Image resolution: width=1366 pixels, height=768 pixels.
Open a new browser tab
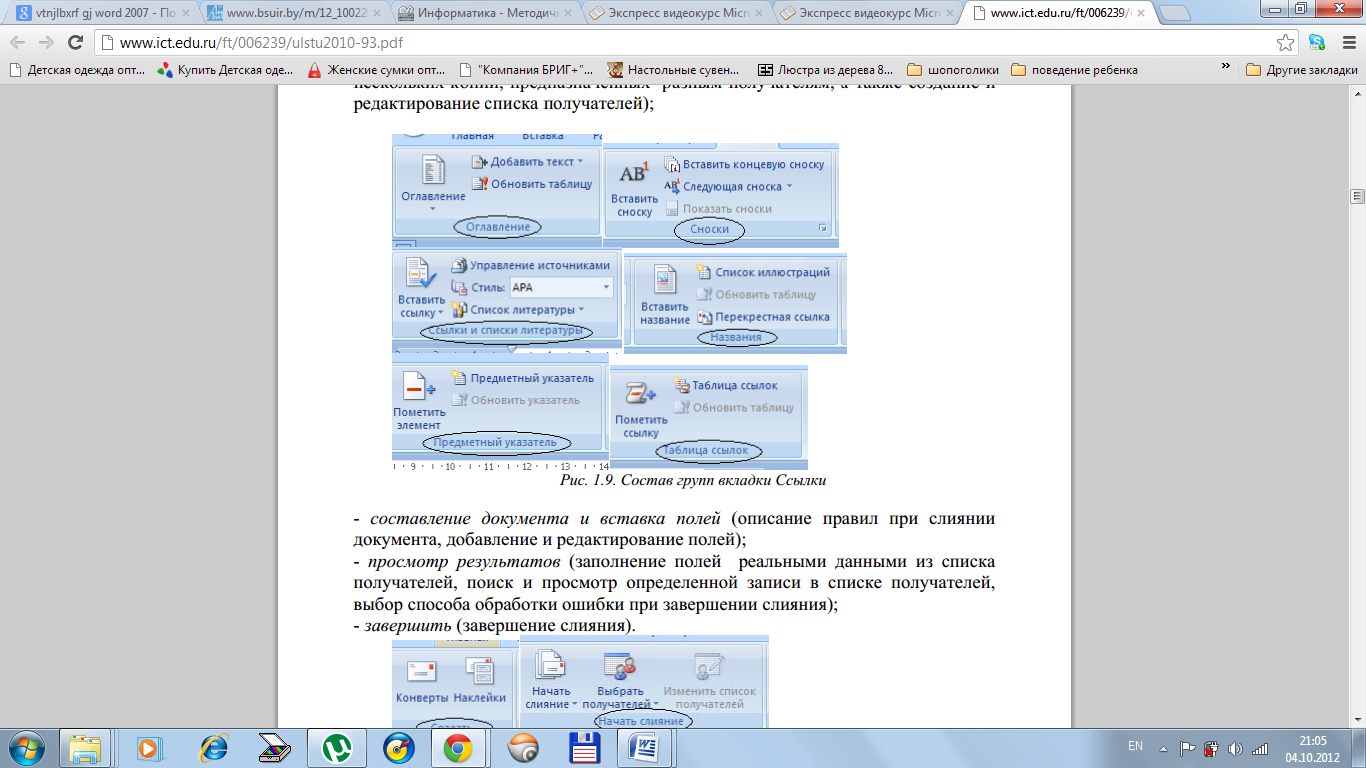point(1175,13)
